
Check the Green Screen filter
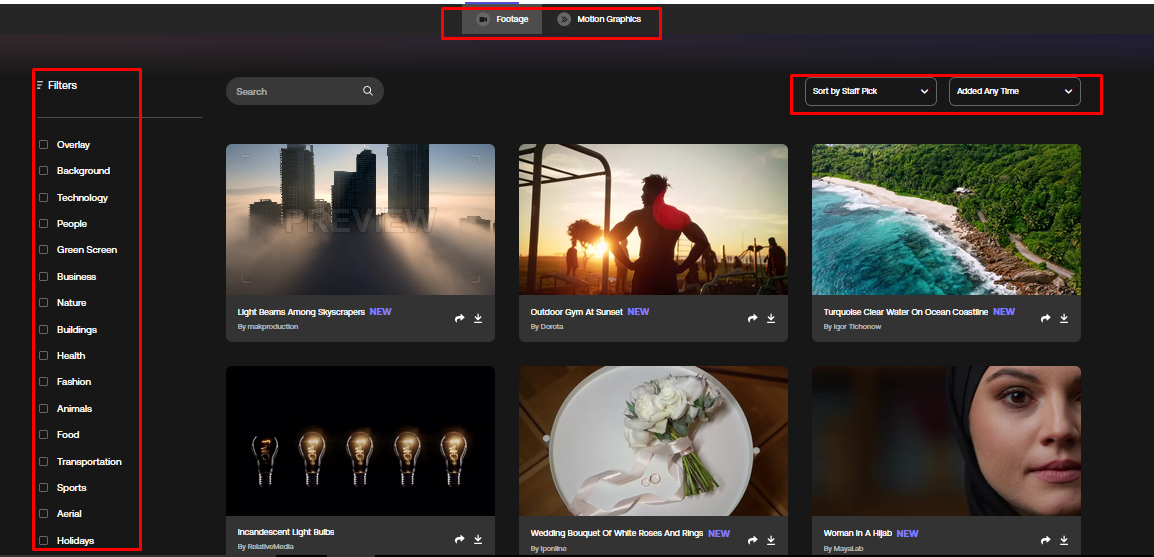[x=43, y=250]
